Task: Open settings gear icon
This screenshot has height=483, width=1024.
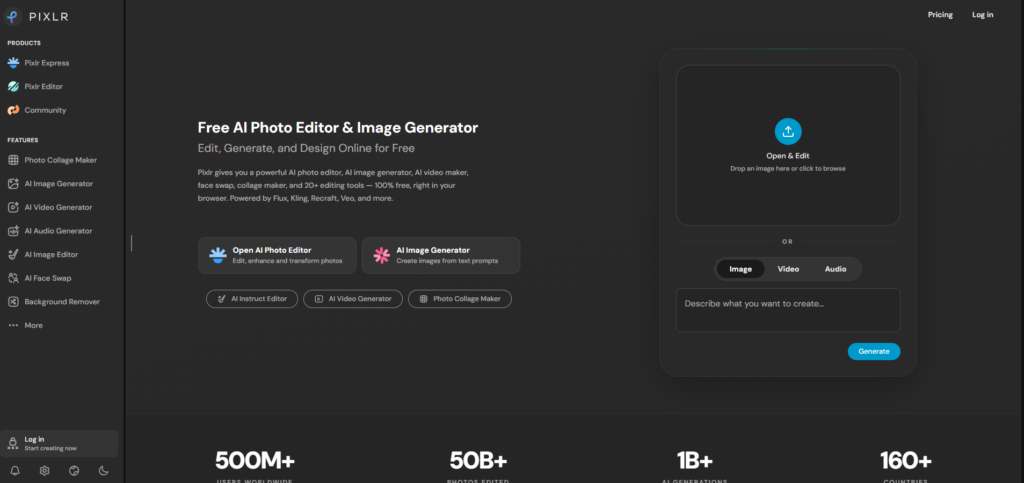Action: pyautogui.click(x=44, y=471)
